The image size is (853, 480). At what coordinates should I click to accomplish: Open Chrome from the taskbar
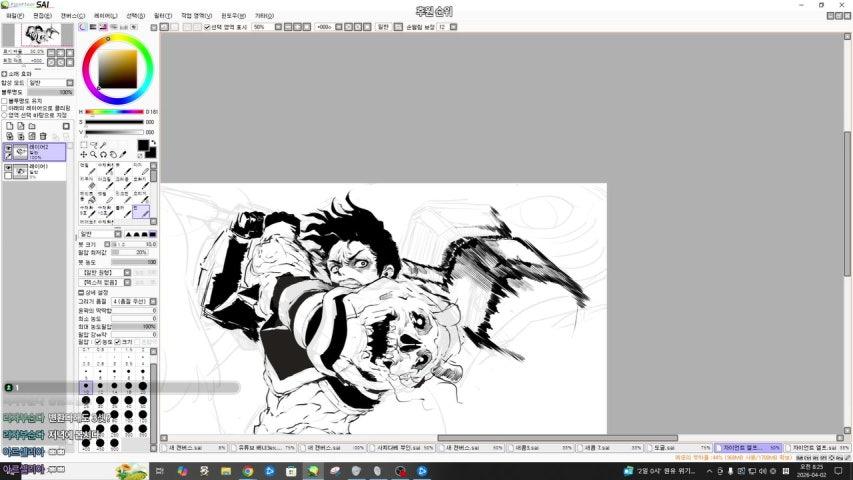point(248,471)
